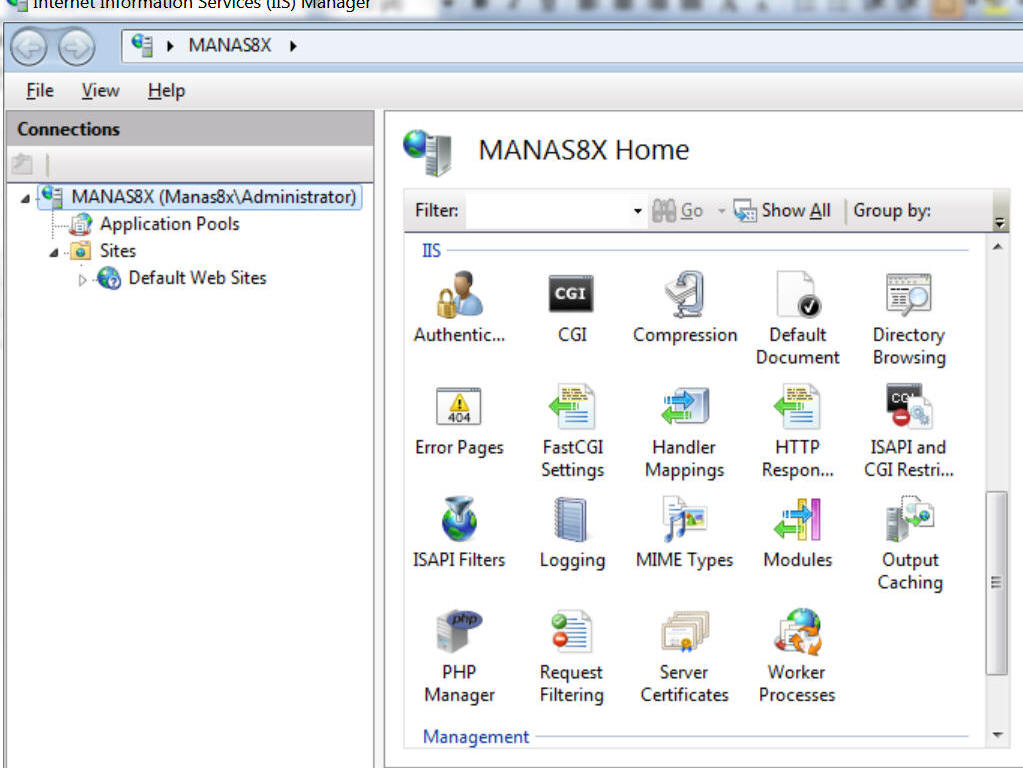
Task: Click the server icon in address bar
Action: click(x=142, y=46)
